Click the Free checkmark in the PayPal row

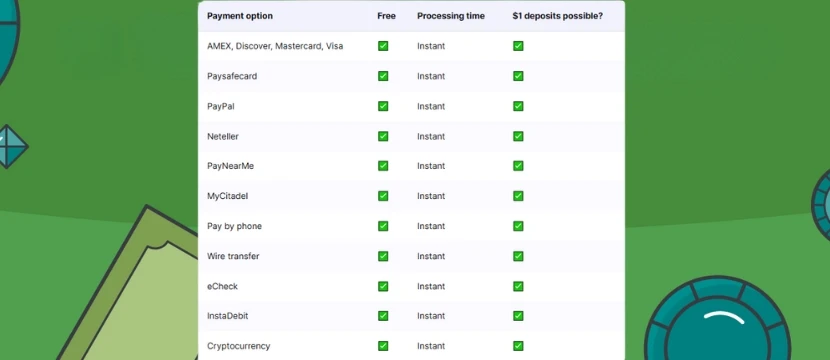(x=383, y=106)
